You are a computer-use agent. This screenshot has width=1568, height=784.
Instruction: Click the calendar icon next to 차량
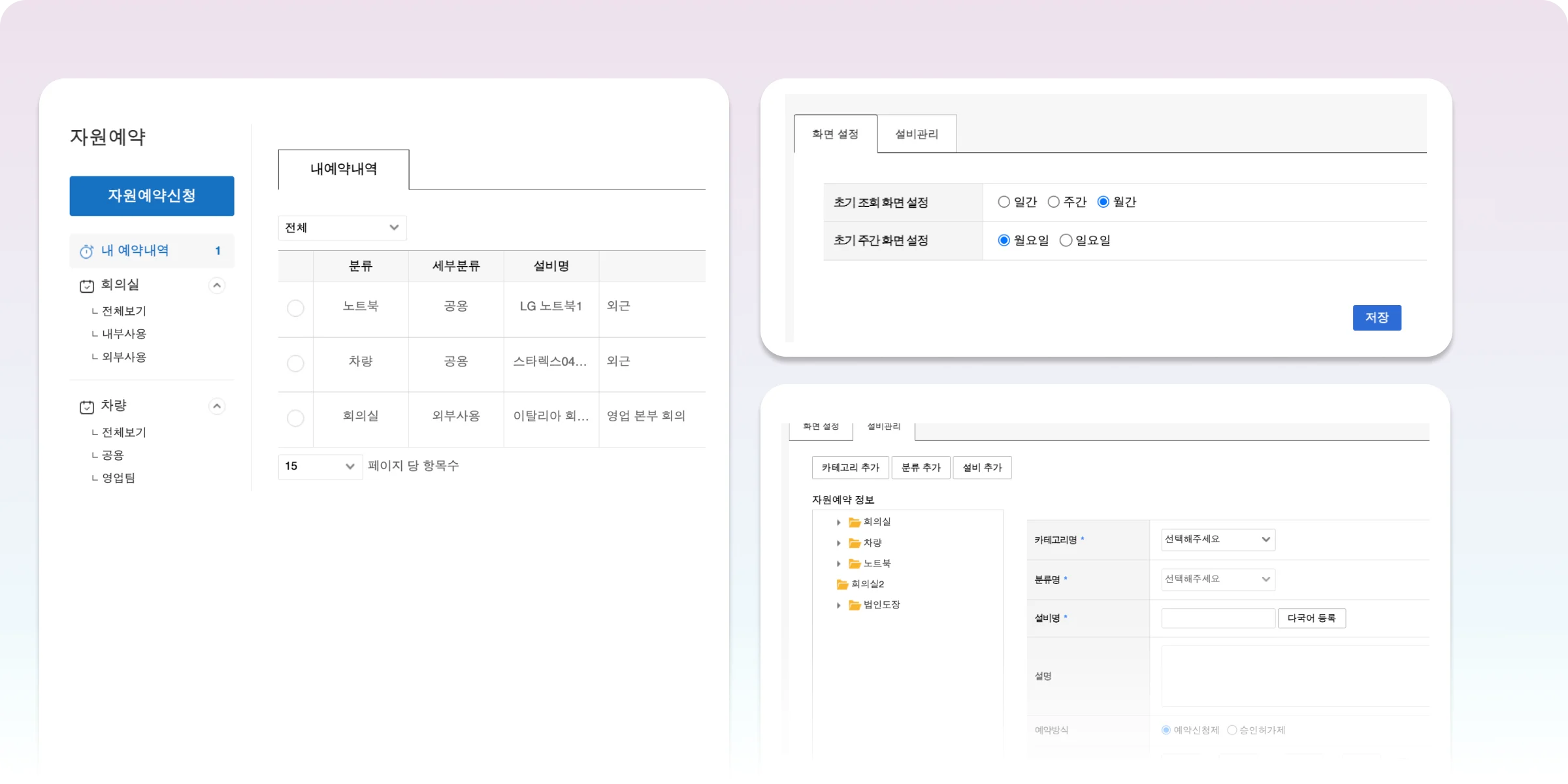(x=86, y=407)
